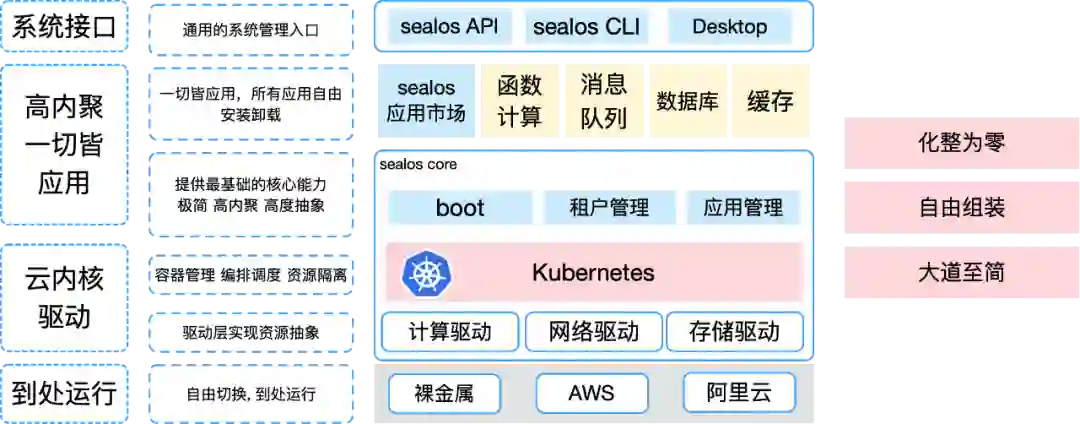Click the AWS platform box

point(592,394)
